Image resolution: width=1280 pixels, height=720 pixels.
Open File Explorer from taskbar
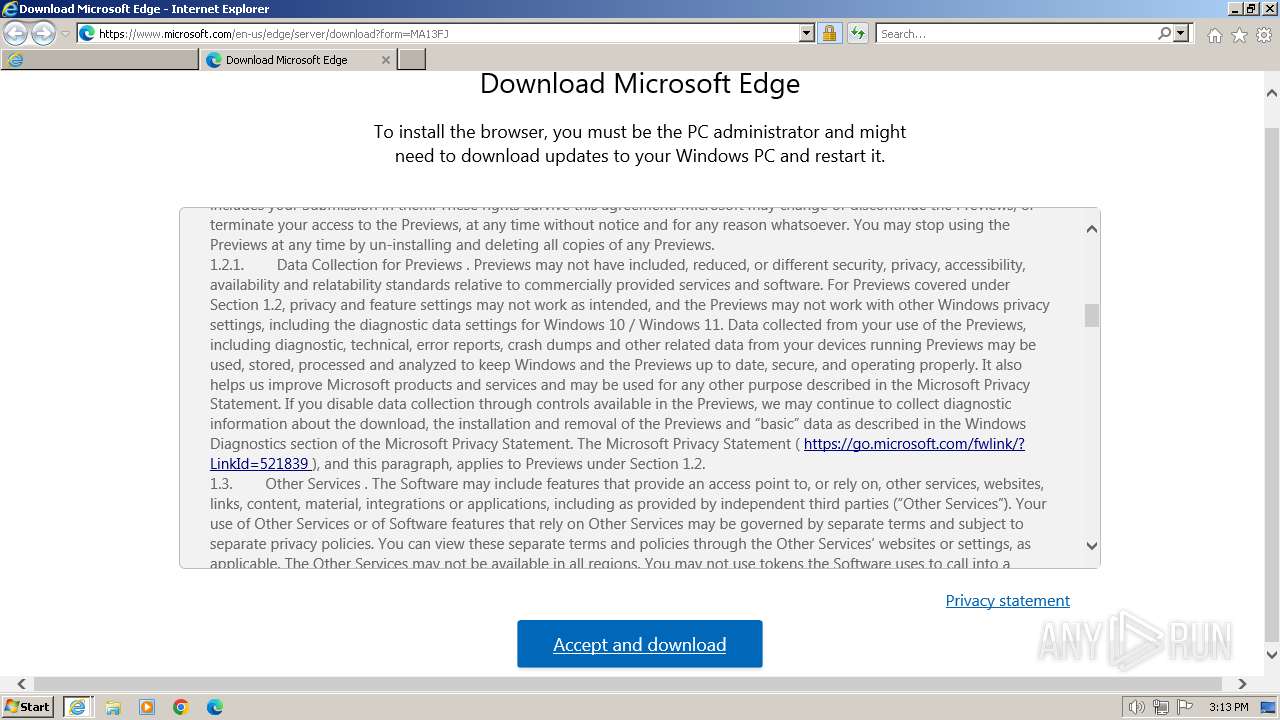(113, 707)
